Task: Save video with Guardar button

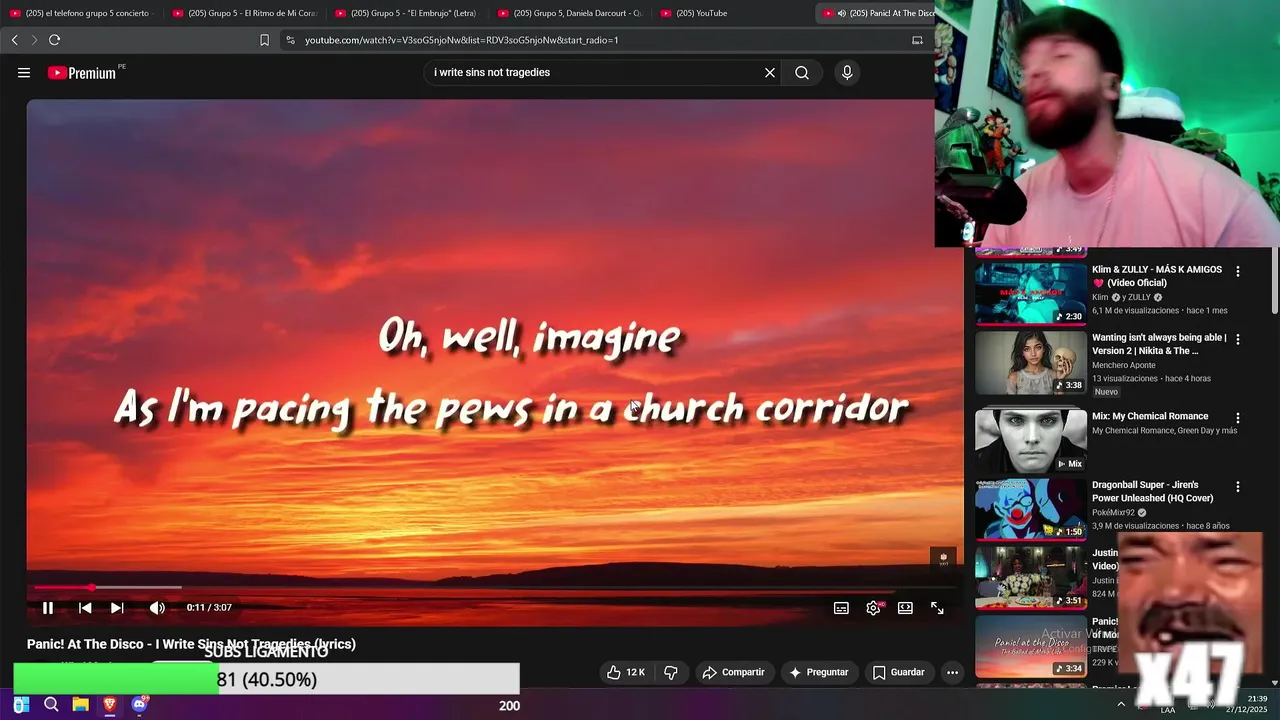Action: pyautogui.click(x=898, y=673)
